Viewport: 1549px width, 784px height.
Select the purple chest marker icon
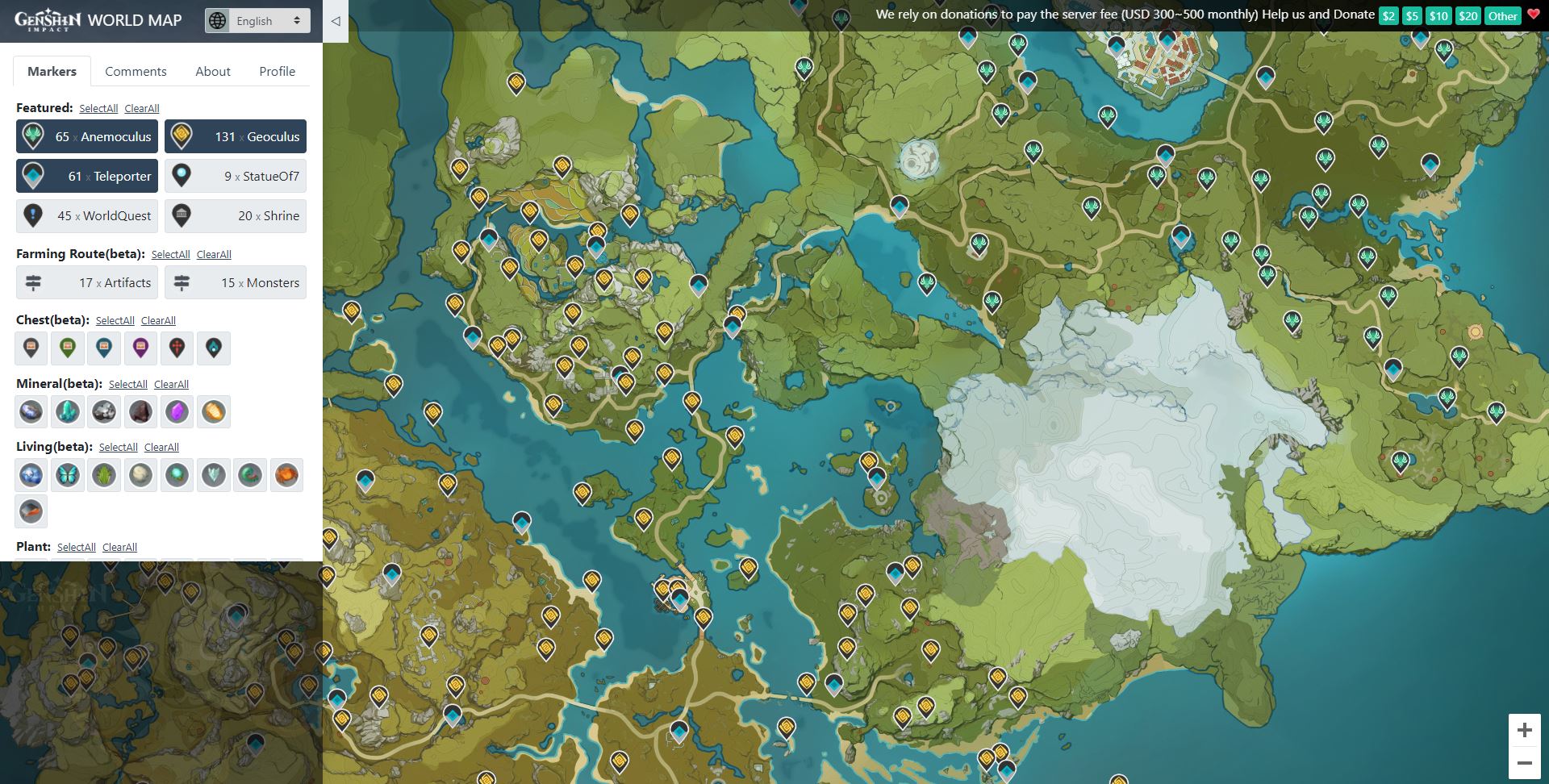point(140,348)
